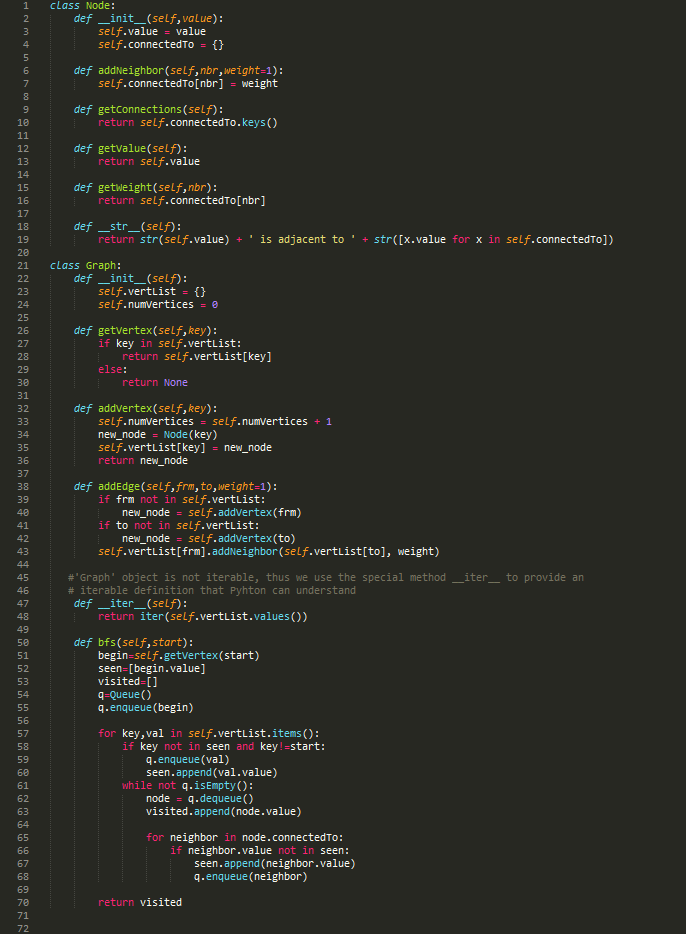
Task: Click 'if neighbor.value not in seen:' line
Action: point(260,851)
